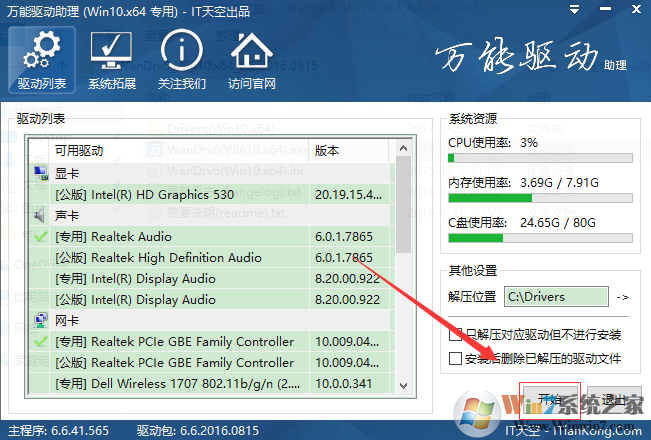
Task: Click the CPU使用率 progress bar
Action: click(x=540, y=158)
